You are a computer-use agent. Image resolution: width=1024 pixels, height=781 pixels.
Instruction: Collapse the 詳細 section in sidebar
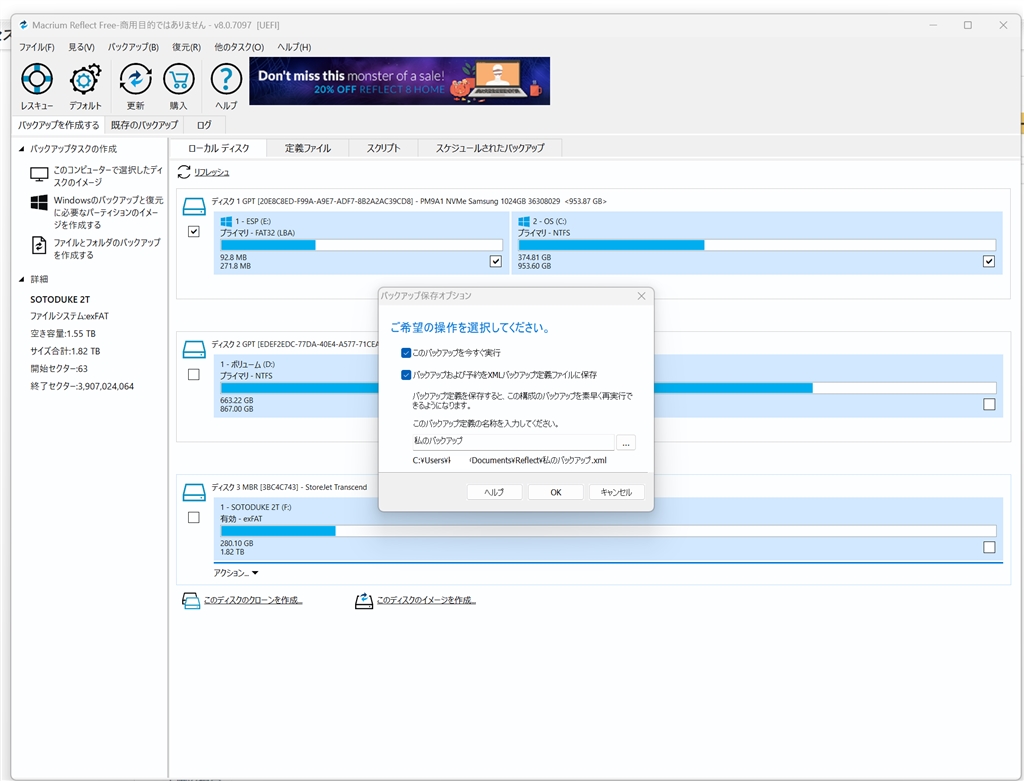tap(22, 279)
